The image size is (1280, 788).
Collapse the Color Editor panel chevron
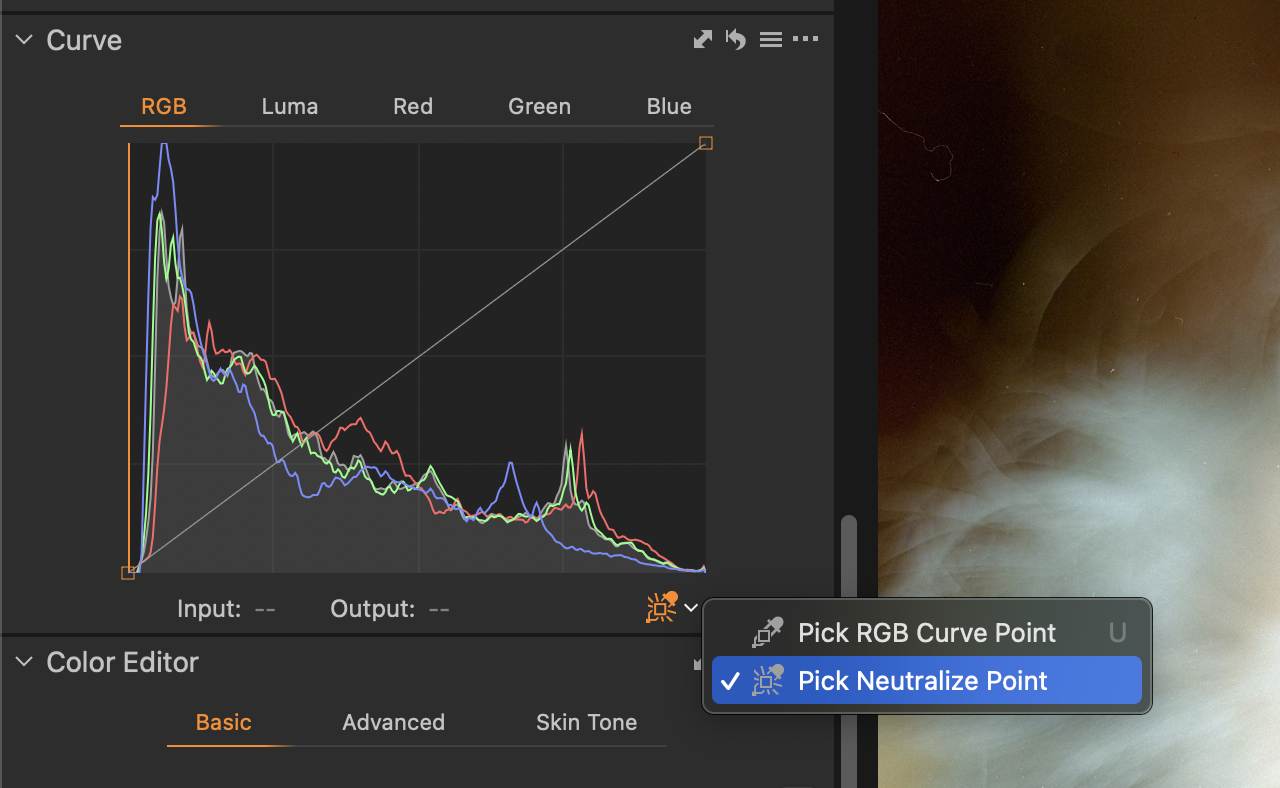click(24, 662)
